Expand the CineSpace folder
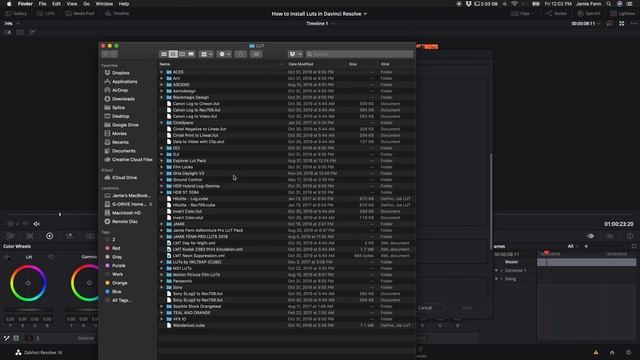 pos(162,122)
